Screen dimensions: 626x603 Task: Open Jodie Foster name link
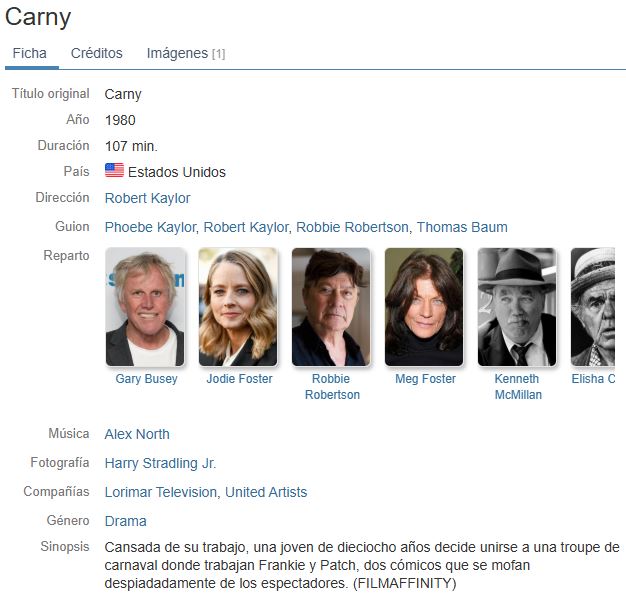coord(239,379)
